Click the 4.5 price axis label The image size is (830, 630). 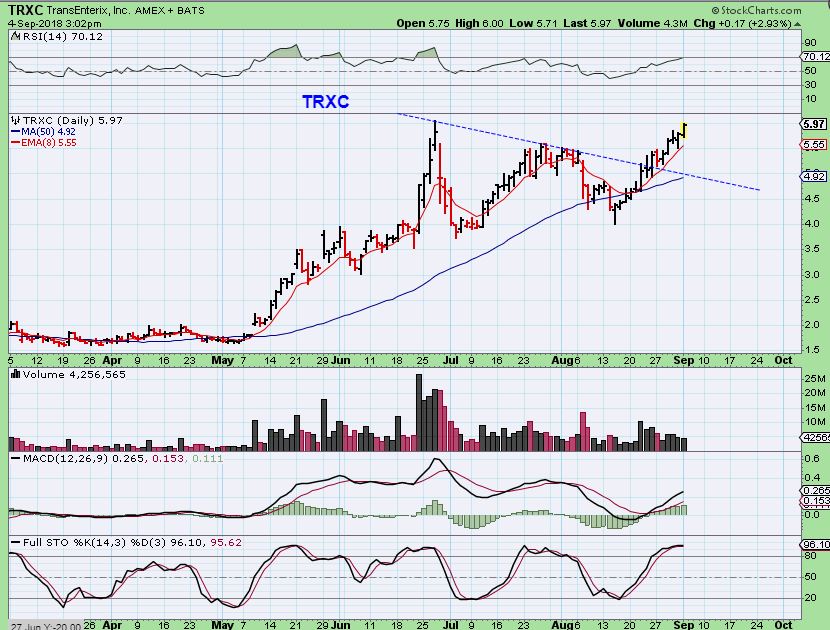[812, 199]
